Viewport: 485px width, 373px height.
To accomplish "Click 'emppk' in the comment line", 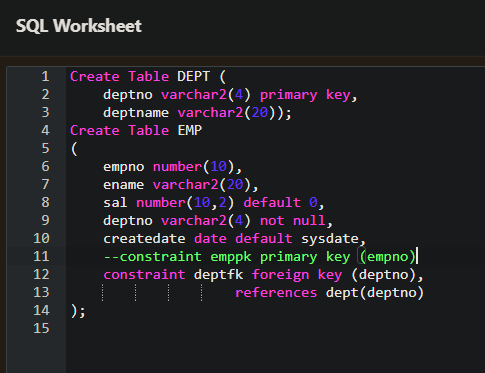I will pos(231,257).
